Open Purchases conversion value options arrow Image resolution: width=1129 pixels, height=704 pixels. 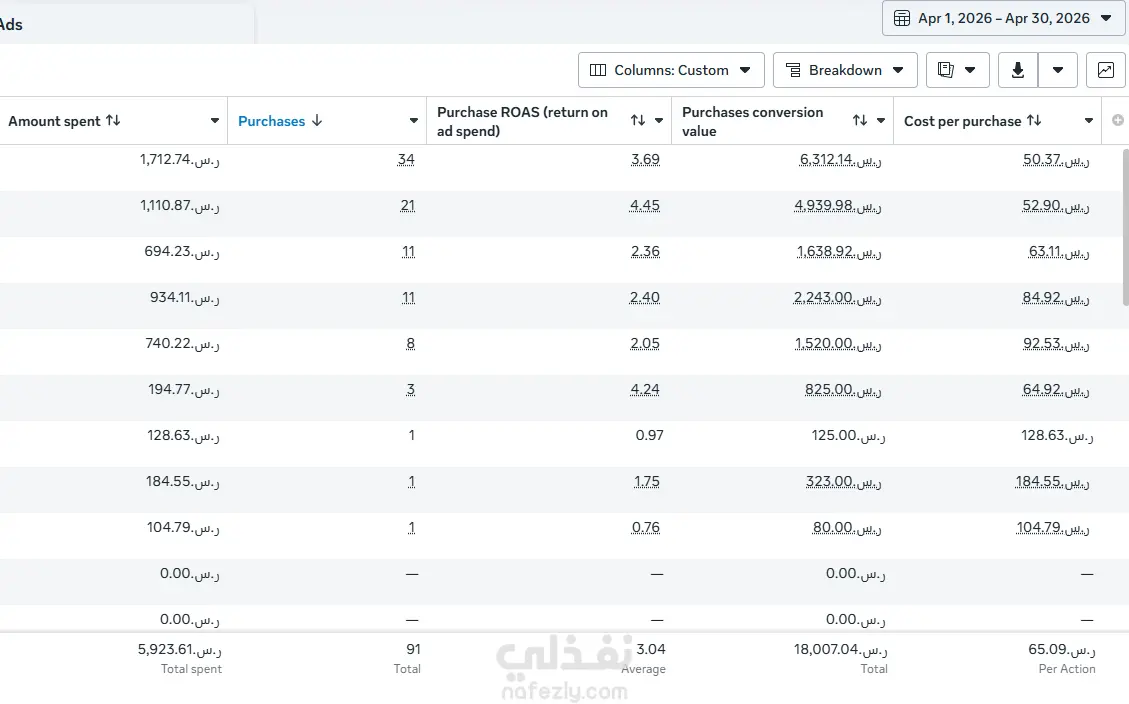click(881, 120)
